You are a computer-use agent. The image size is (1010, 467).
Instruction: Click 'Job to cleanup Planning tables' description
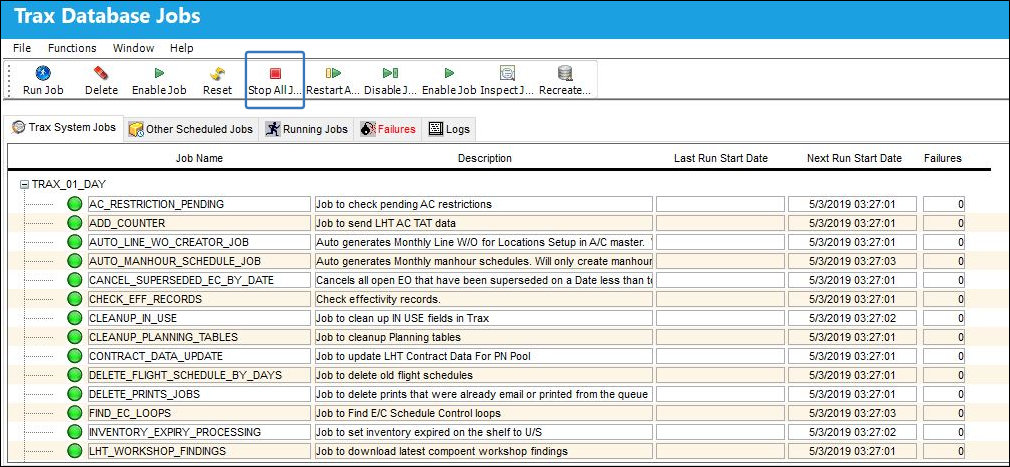(483, 338)
